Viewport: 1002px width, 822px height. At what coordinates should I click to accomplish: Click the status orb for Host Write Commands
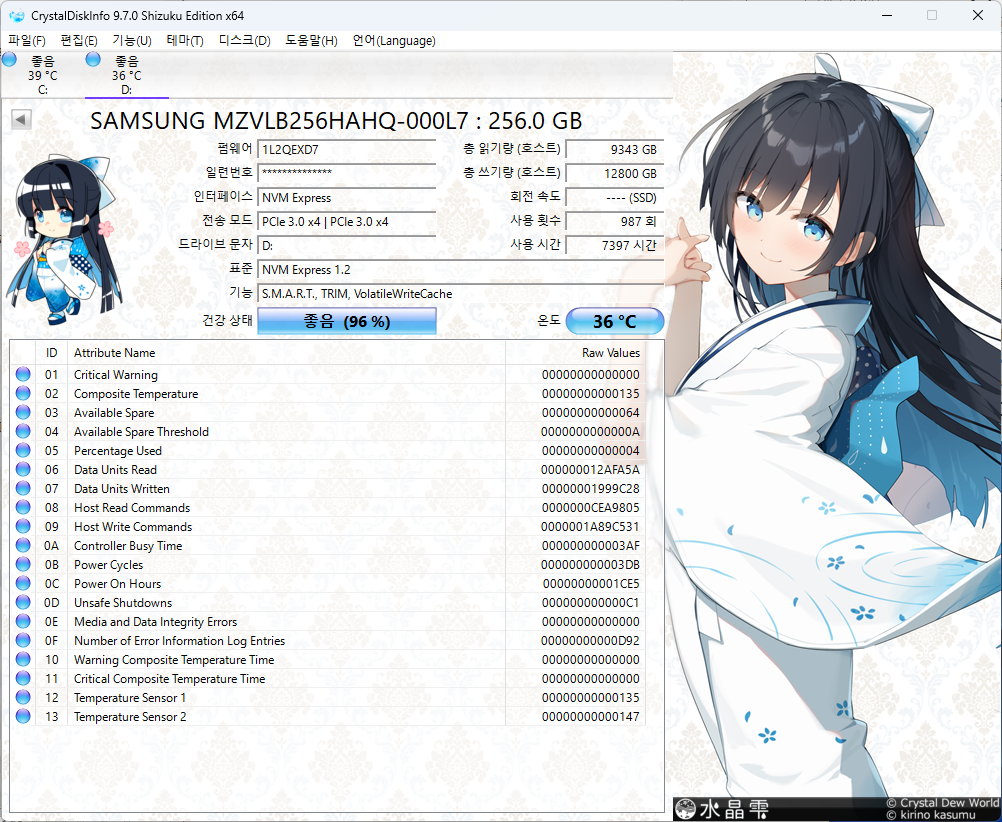click(x=23, y=526)
